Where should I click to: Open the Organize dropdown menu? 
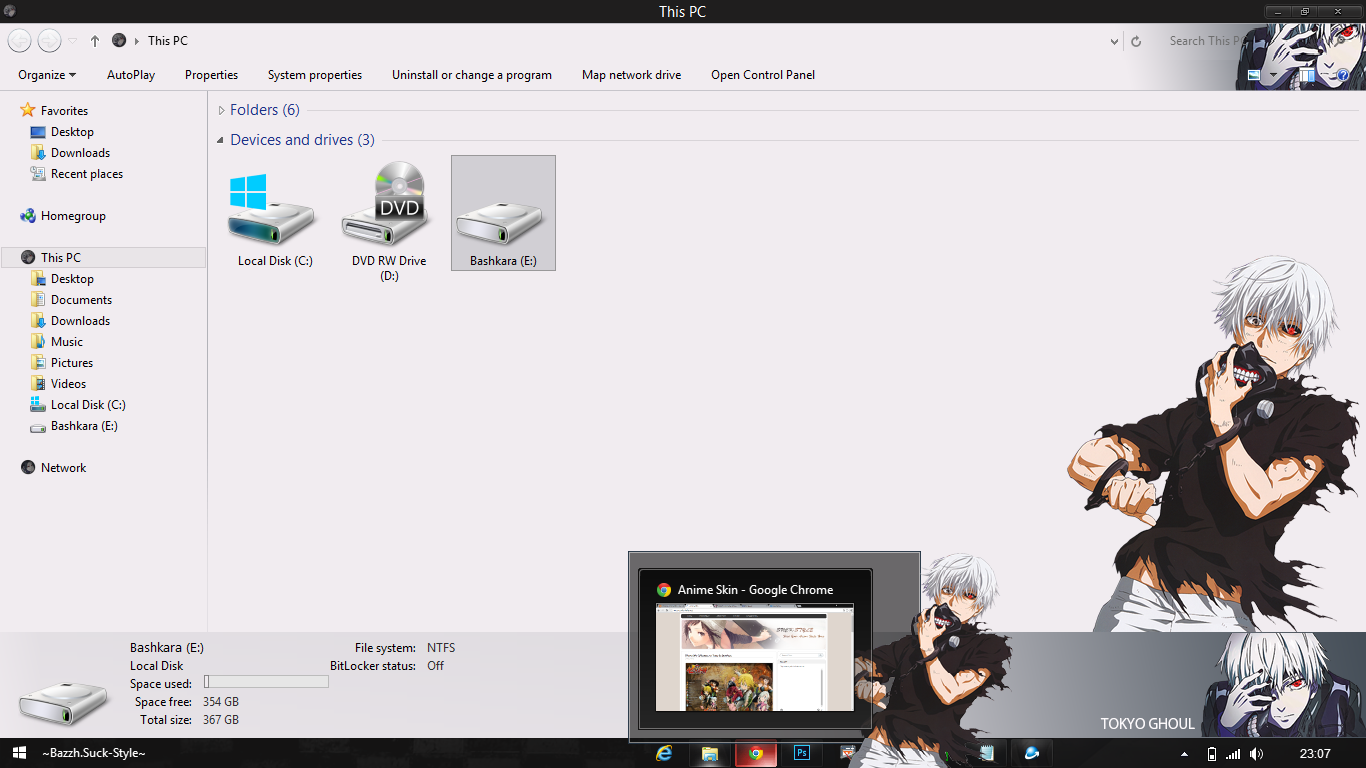pos(47,75)
